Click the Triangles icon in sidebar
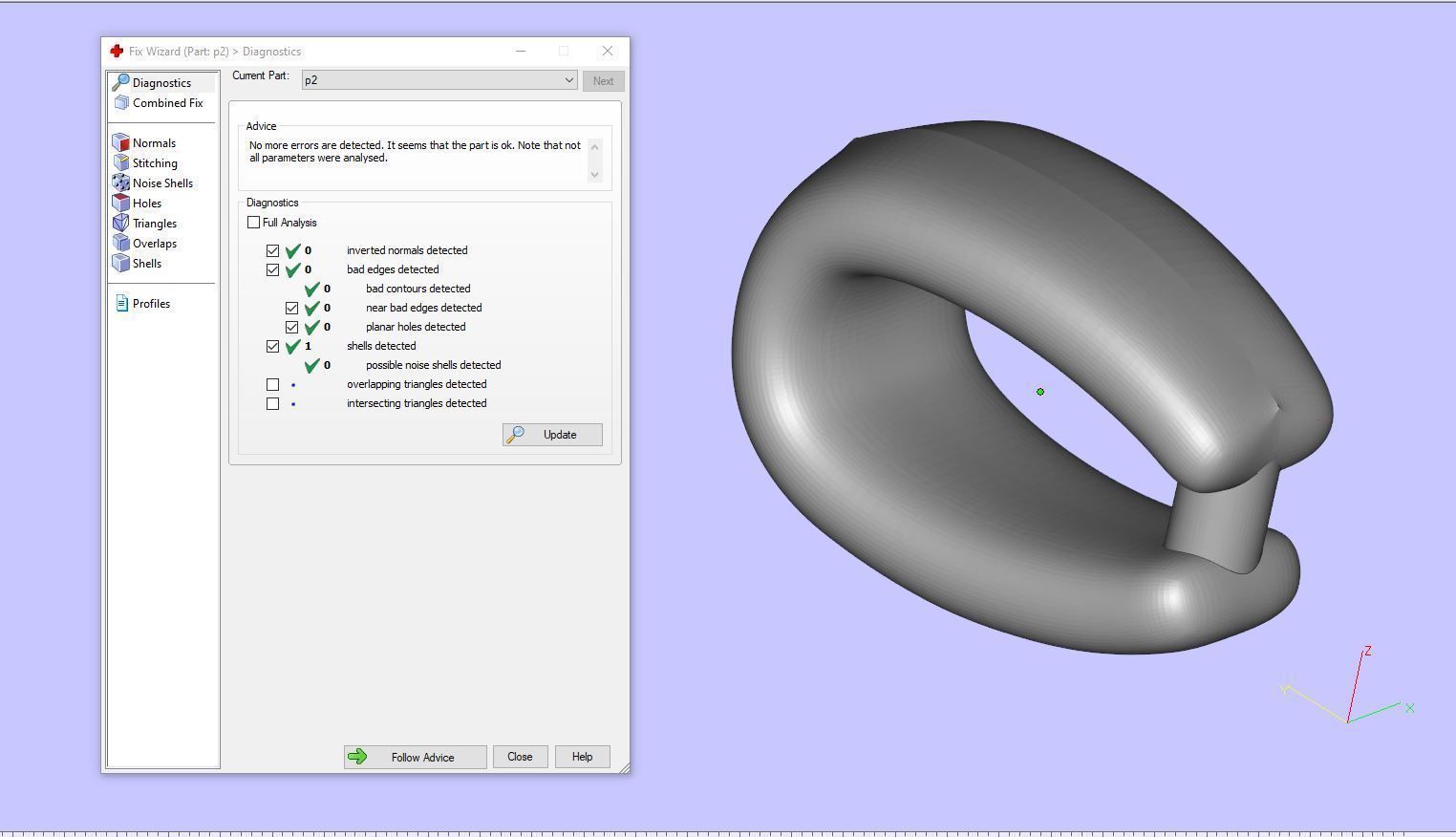This screenshot has width=1456, height=837. [120, 224]
